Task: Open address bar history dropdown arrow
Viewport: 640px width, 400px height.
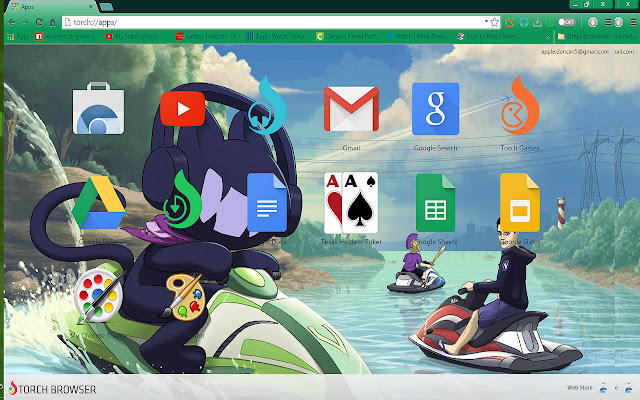Action: pos(486,21)
